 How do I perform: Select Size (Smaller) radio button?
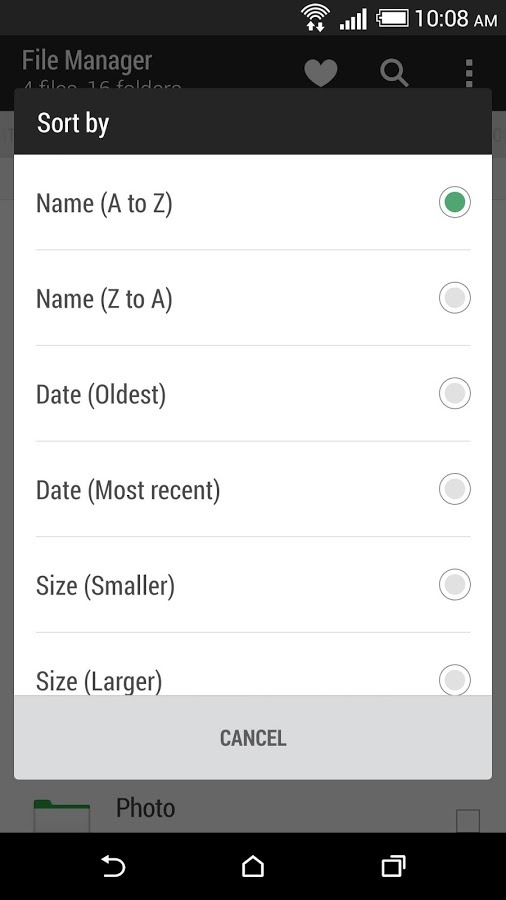tap(455, 584)
